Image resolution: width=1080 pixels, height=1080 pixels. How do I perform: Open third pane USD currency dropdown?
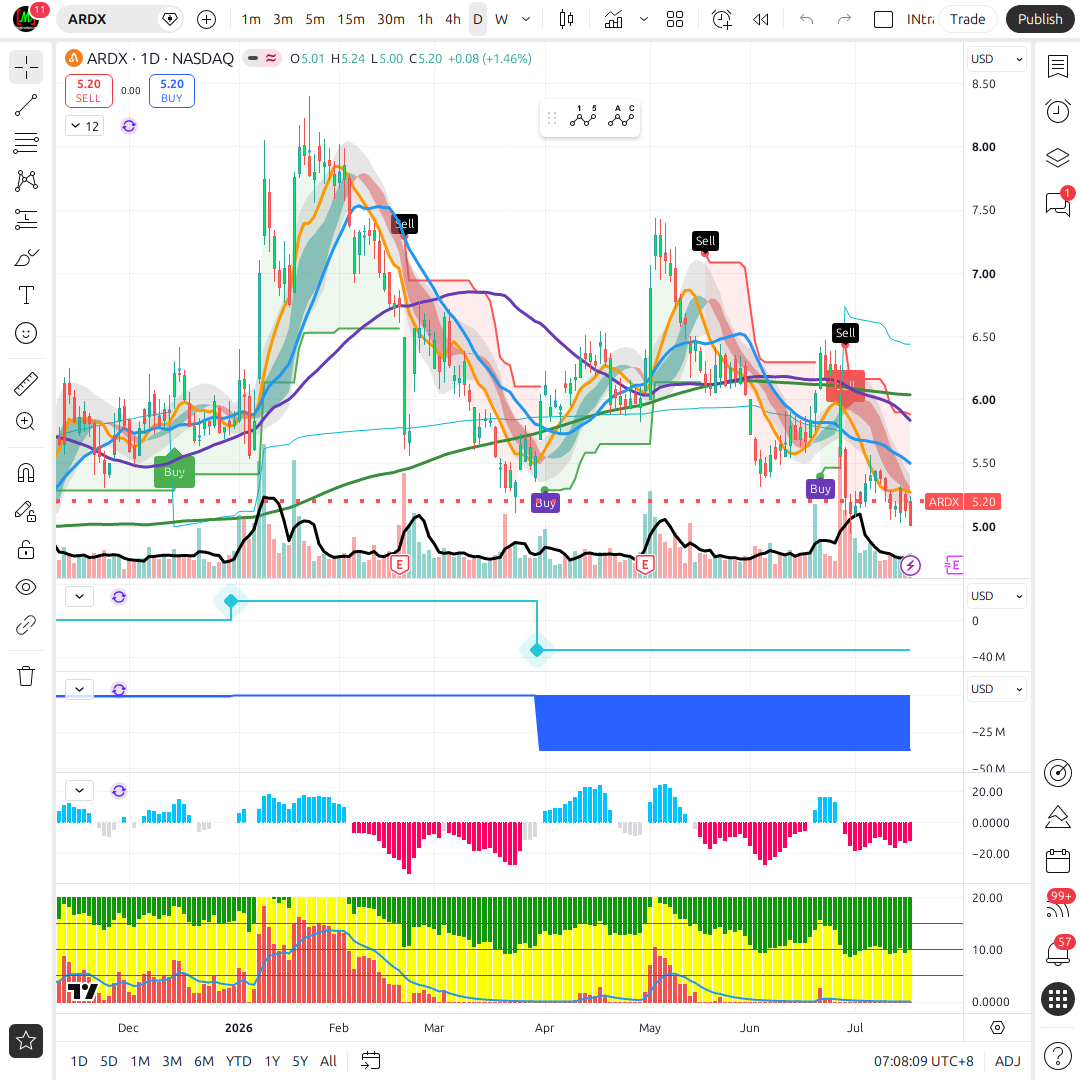click(x=996, y=689)
